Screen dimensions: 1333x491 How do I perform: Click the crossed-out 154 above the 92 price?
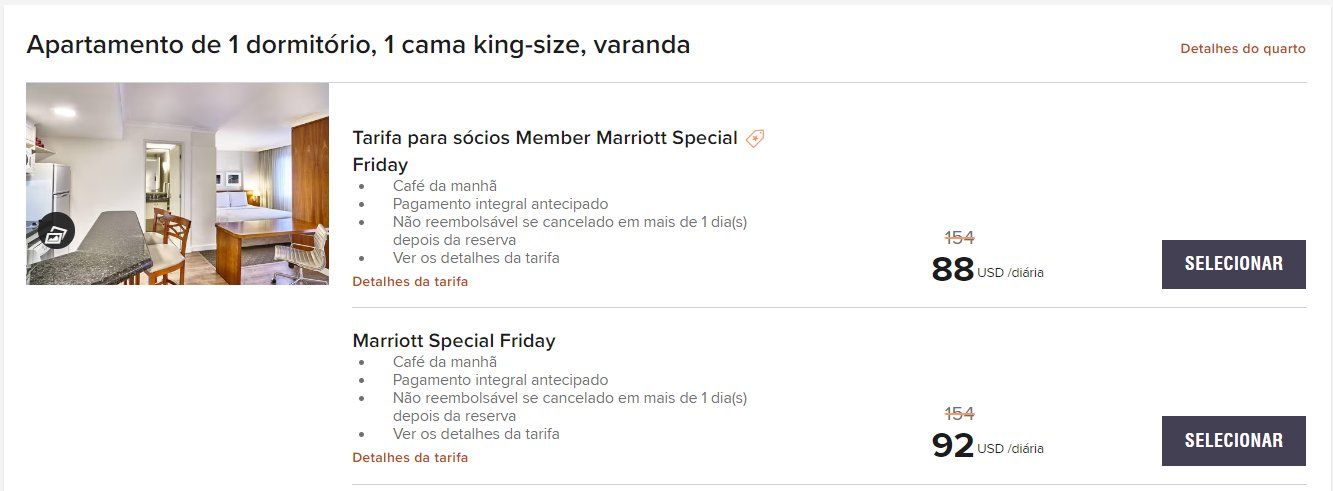coord(960,414)
